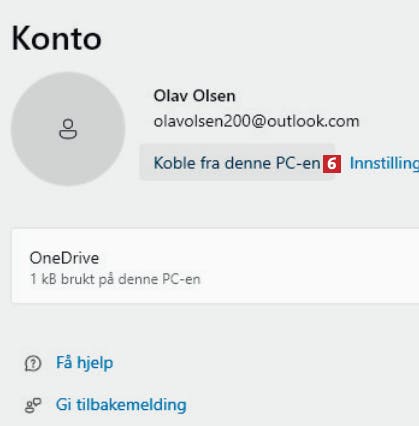Click the feedback people icon
This screenshot has width=419, height=426.
(x=33, y=405)
